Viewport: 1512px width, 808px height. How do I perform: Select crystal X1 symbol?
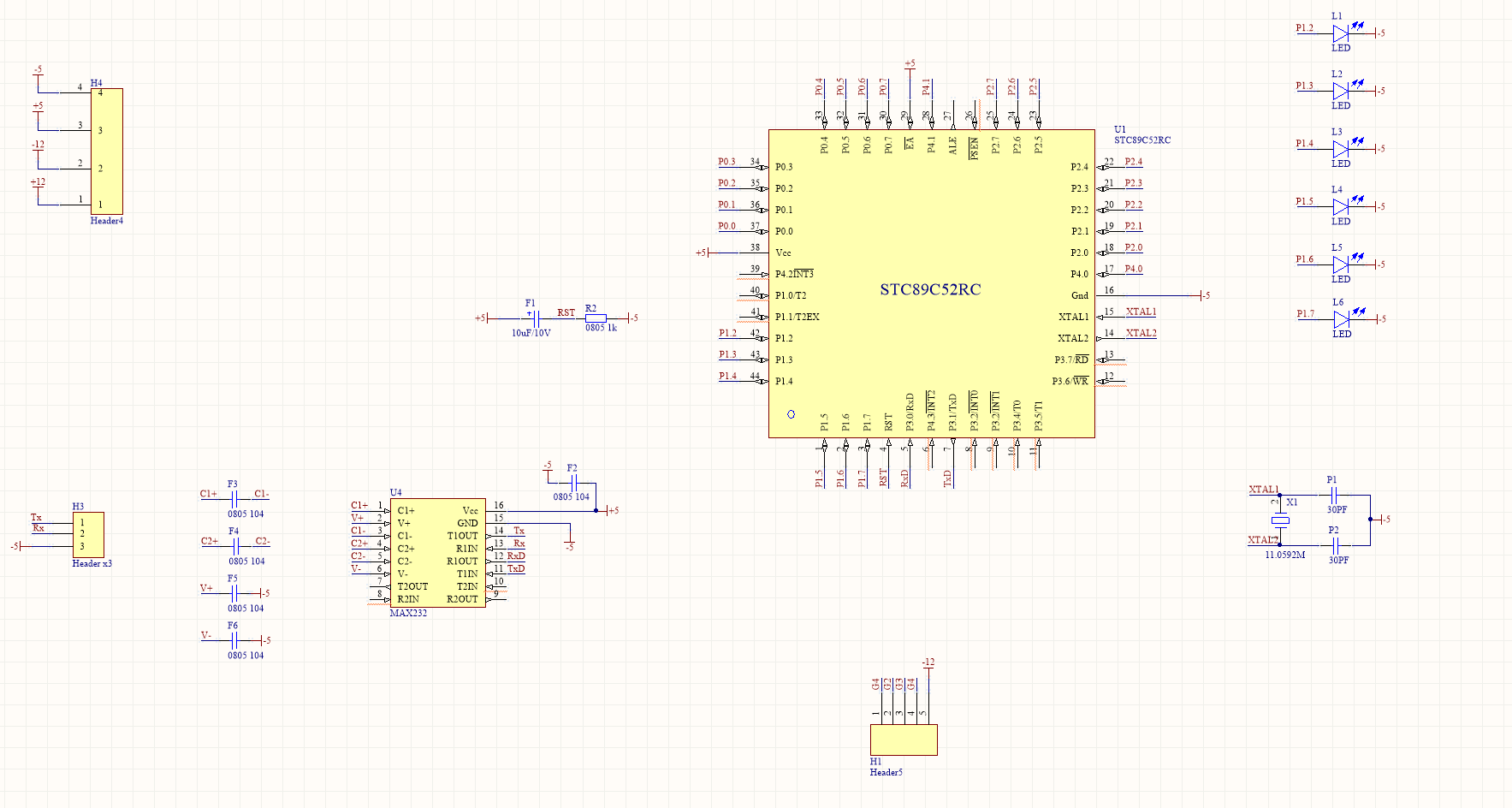coord(1280,520)
